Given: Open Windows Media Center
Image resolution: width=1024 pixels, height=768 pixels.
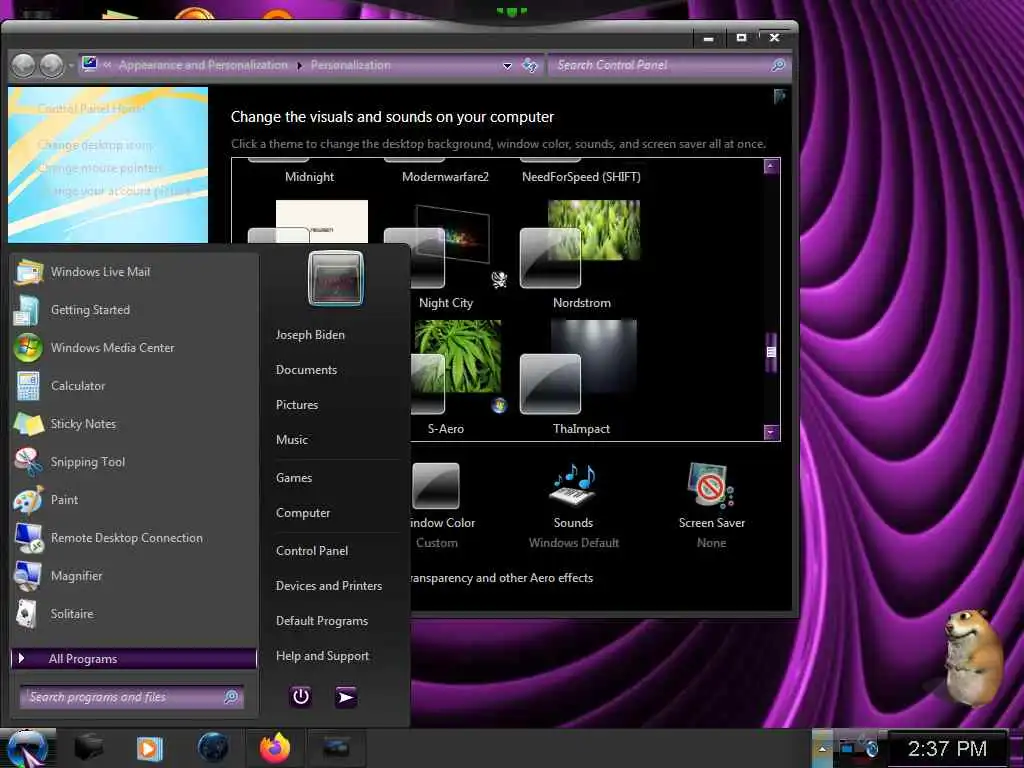Looking at the screenshot, I should 134,347.
